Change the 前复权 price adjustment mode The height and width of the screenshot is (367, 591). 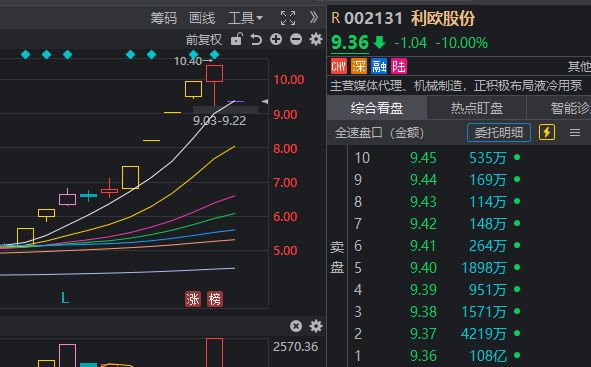204,40
